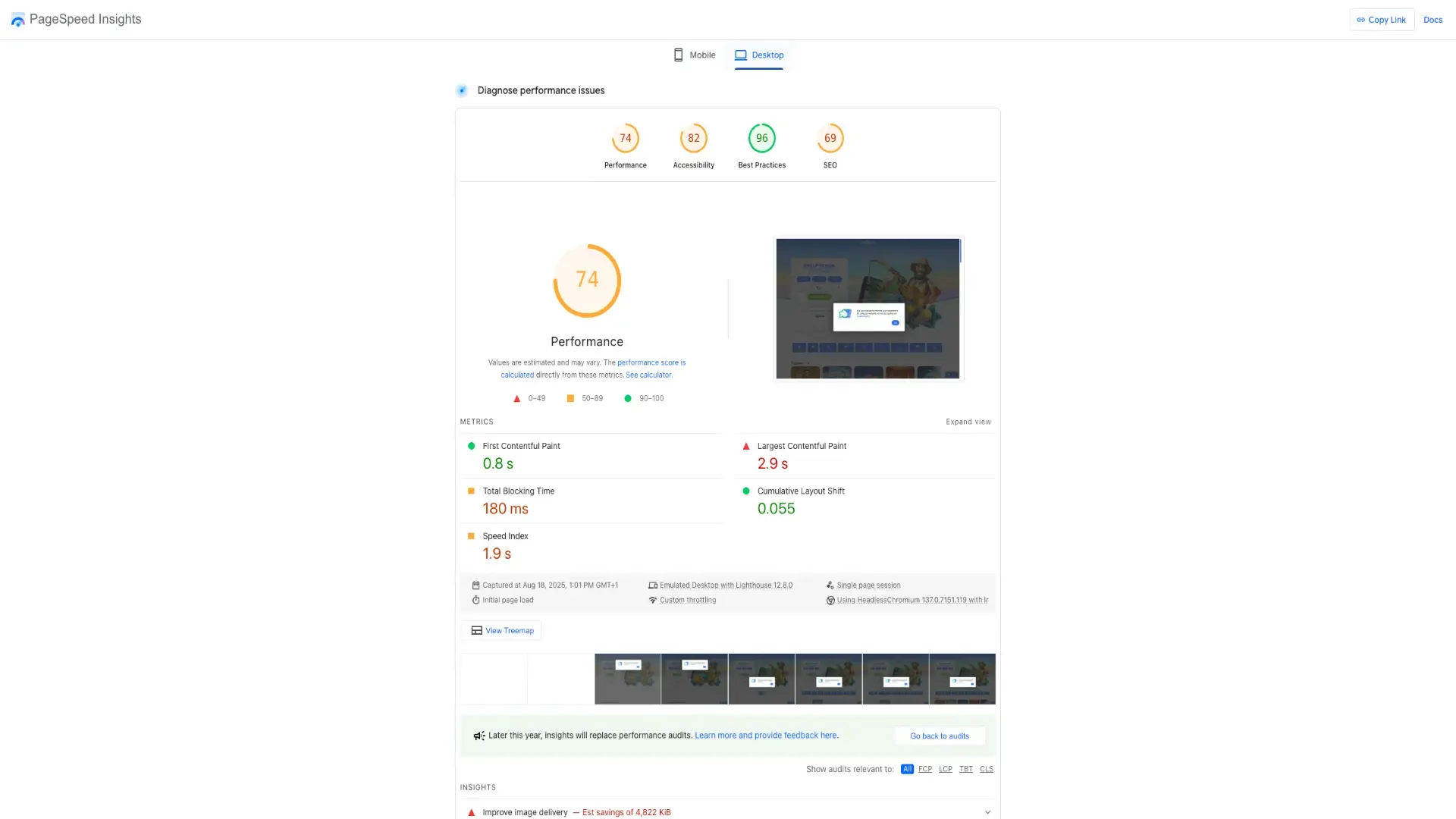
Task: Click the icon by Single page session
Action: (830, 585)
